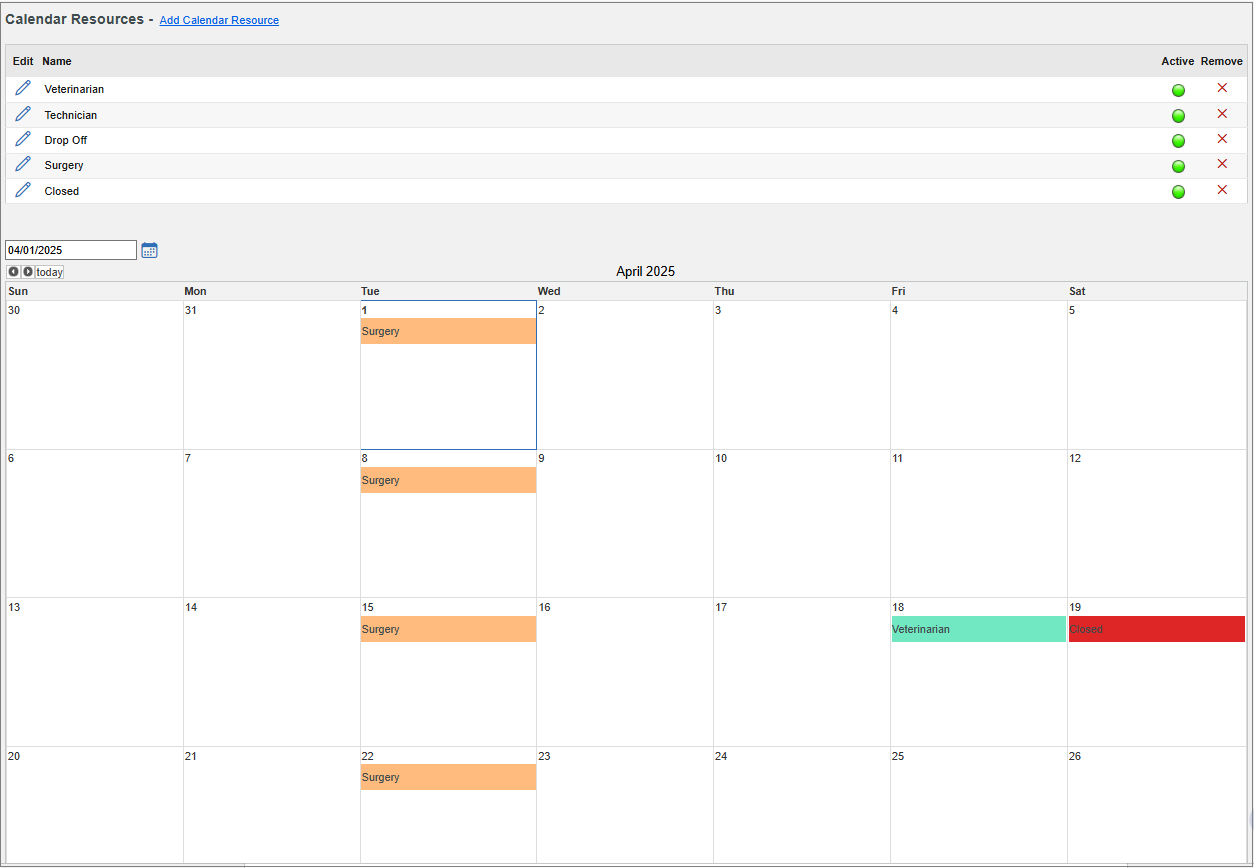Select the Technician name in resource list
Screen dimensions: 1254x868
[x=71, y=115]
